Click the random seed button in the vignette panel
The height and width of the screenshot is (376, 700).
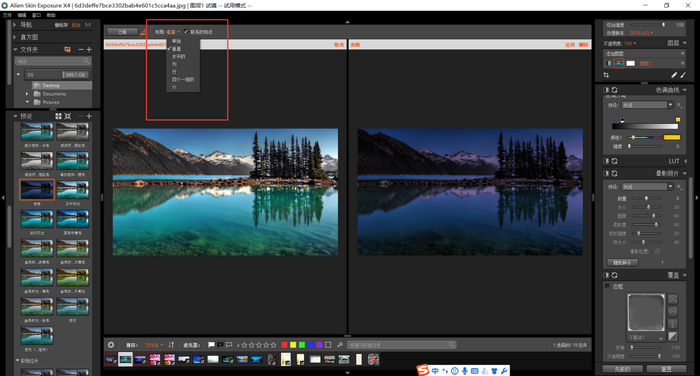(x=622, y=263)
